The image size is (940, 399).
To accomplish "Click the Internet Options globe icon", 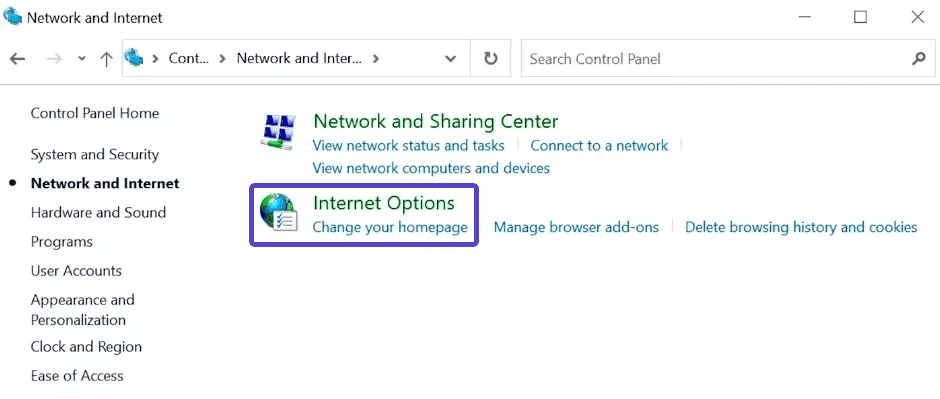I will [x=278, y=213].
